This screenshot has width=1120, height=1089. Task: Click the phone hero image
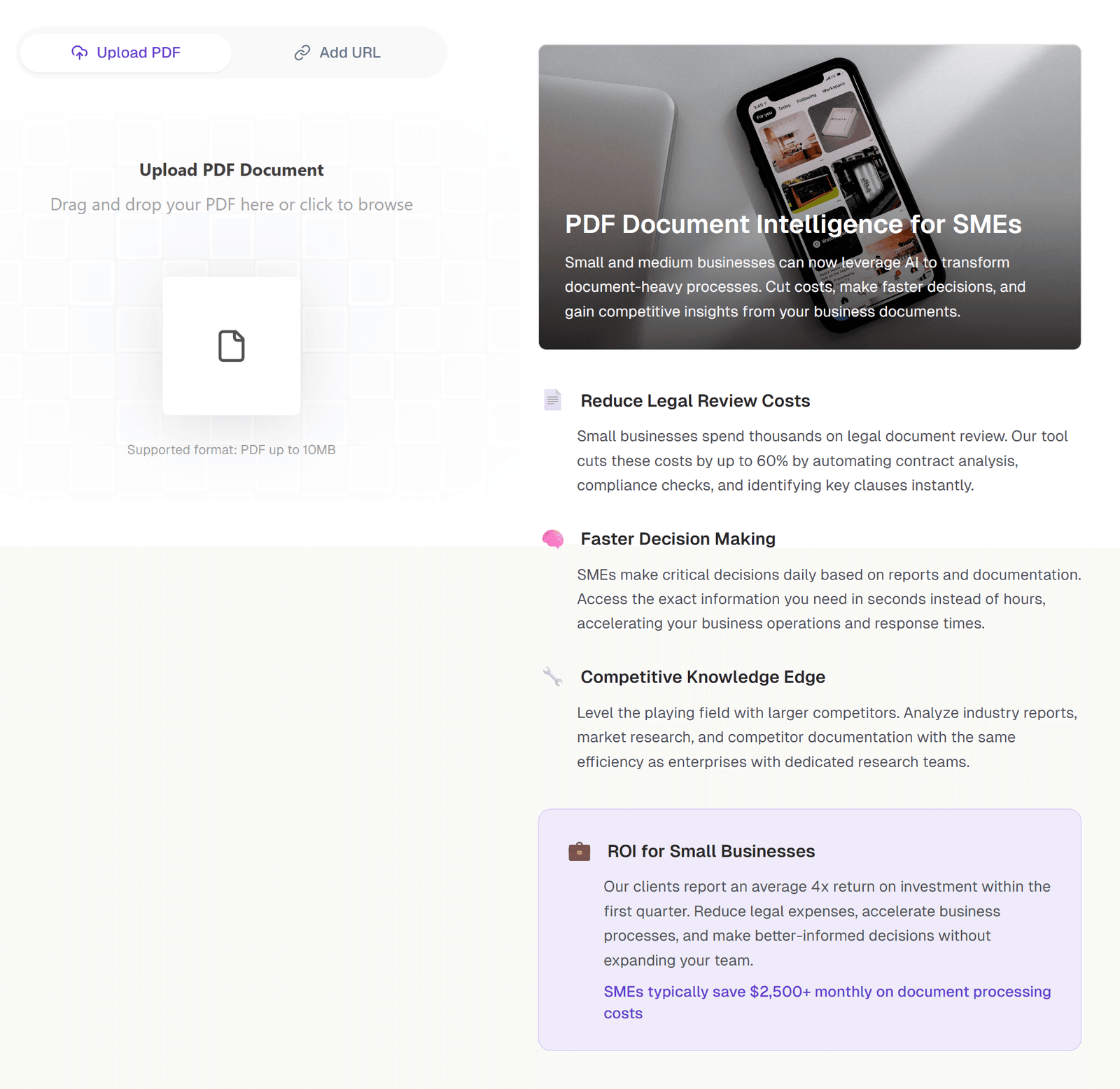tap(809, 197)
